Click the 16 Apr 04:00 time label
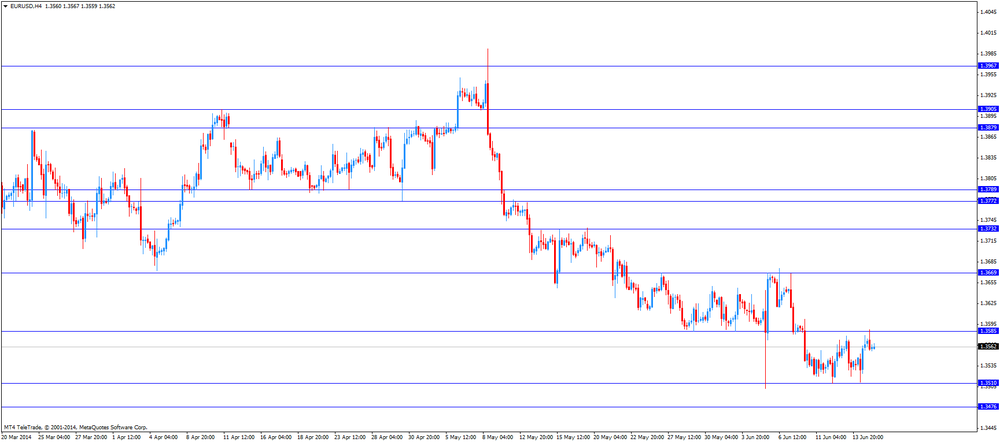 (x=276, y=438)
